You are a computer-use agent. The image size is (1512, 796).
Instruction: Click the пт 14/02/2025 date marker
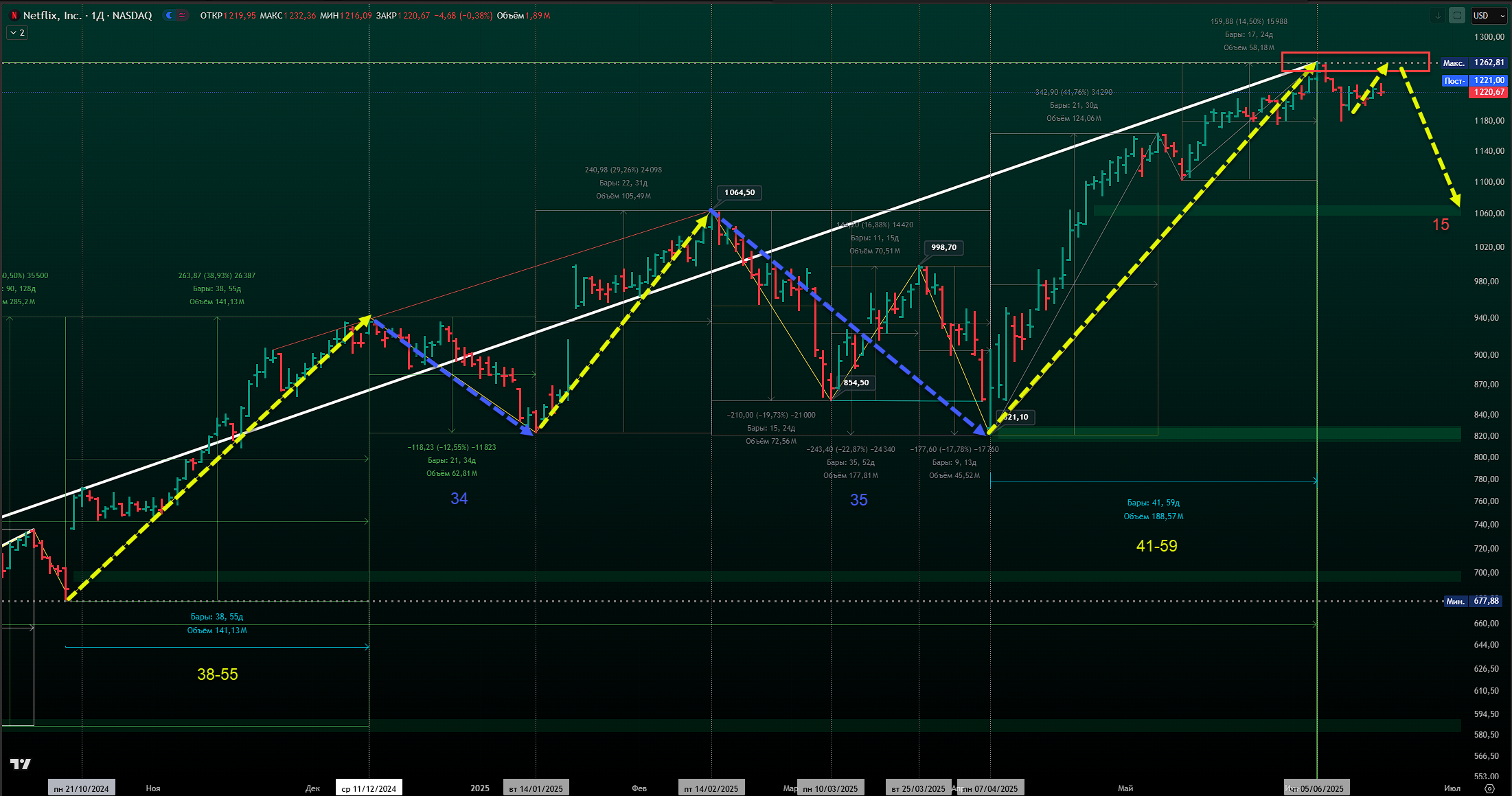click(x=711, y=788)
